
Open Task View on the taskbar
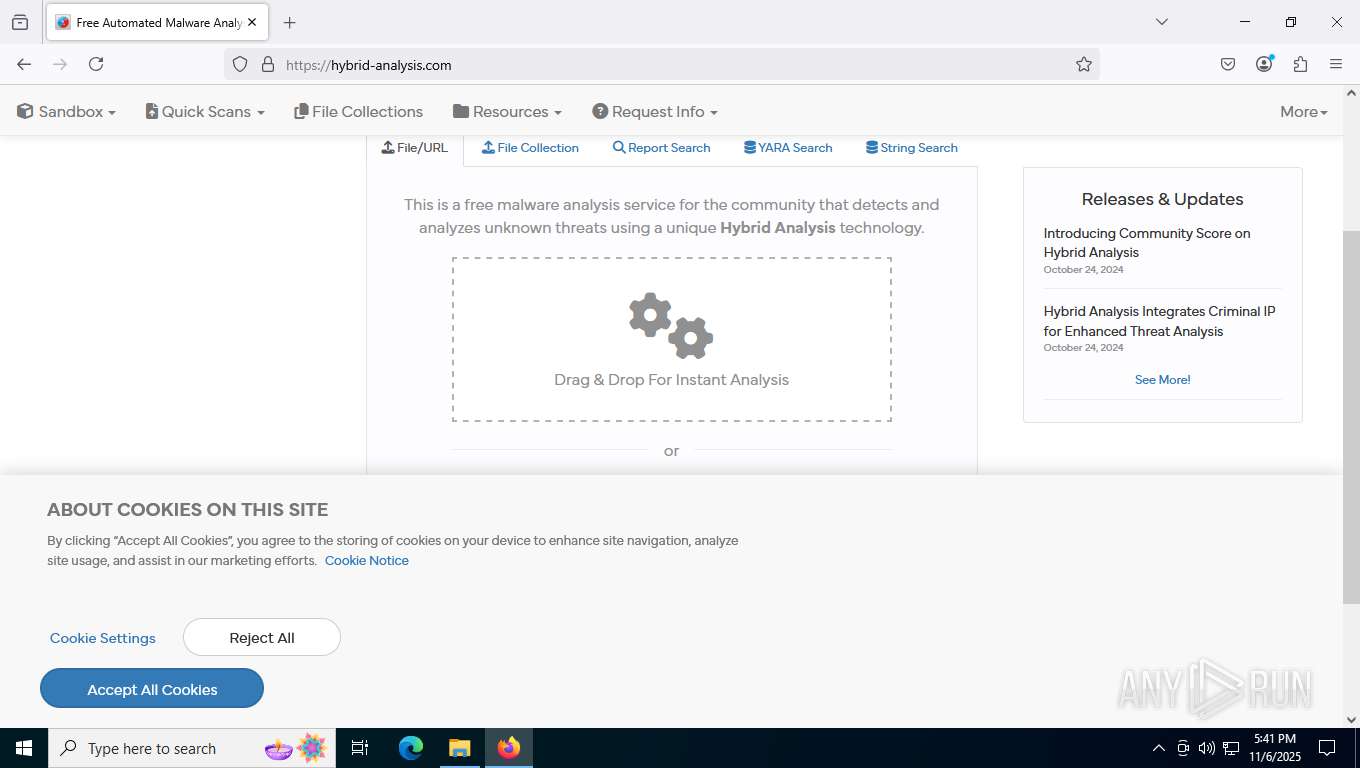pos(360,748)
